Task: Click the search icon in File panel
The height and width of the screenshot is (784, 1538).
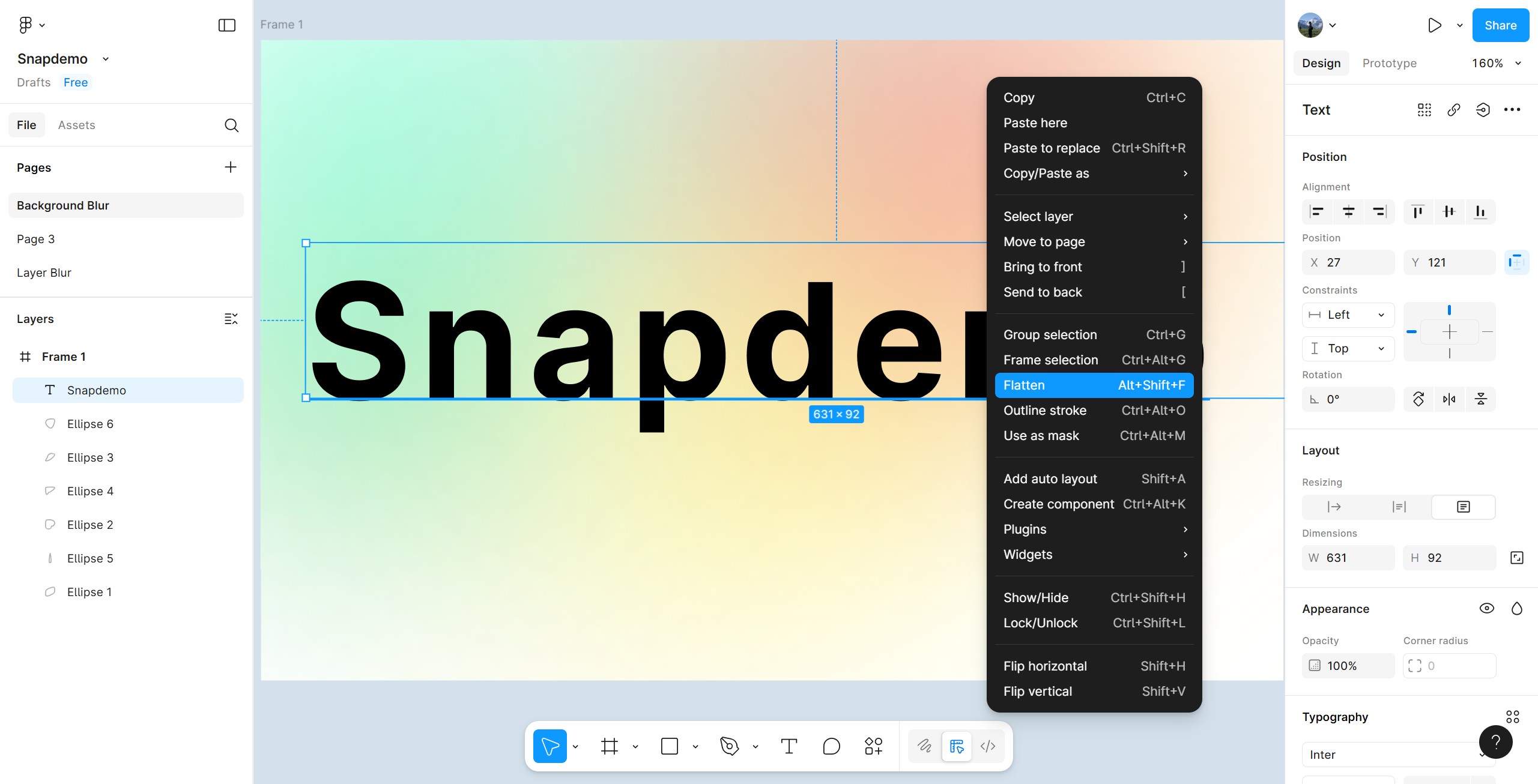Action: pyautogui.click(x=231, y=125)
